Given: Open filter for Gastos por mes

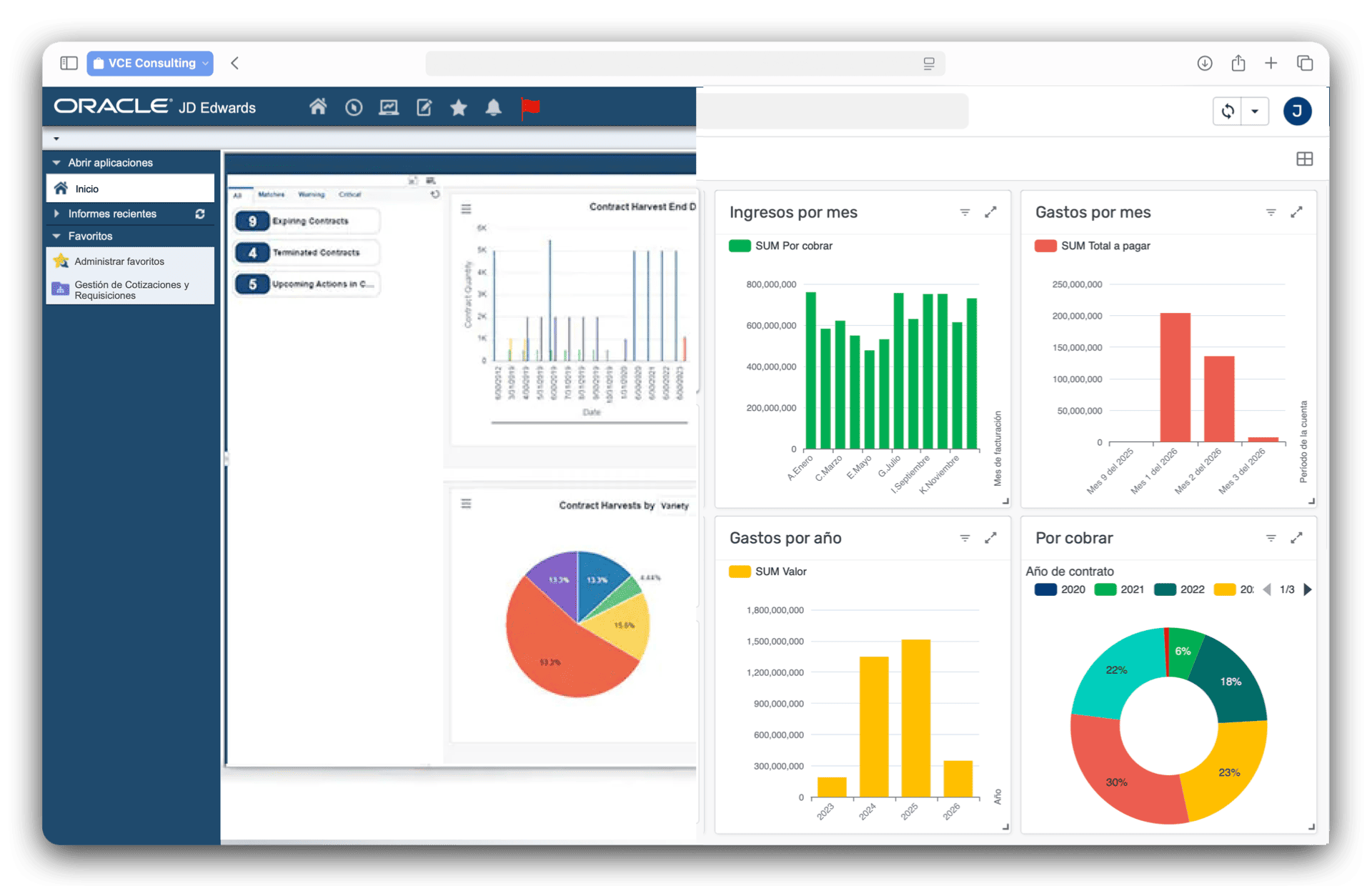Looking at the screenshot, I should tap(1271, 212).
